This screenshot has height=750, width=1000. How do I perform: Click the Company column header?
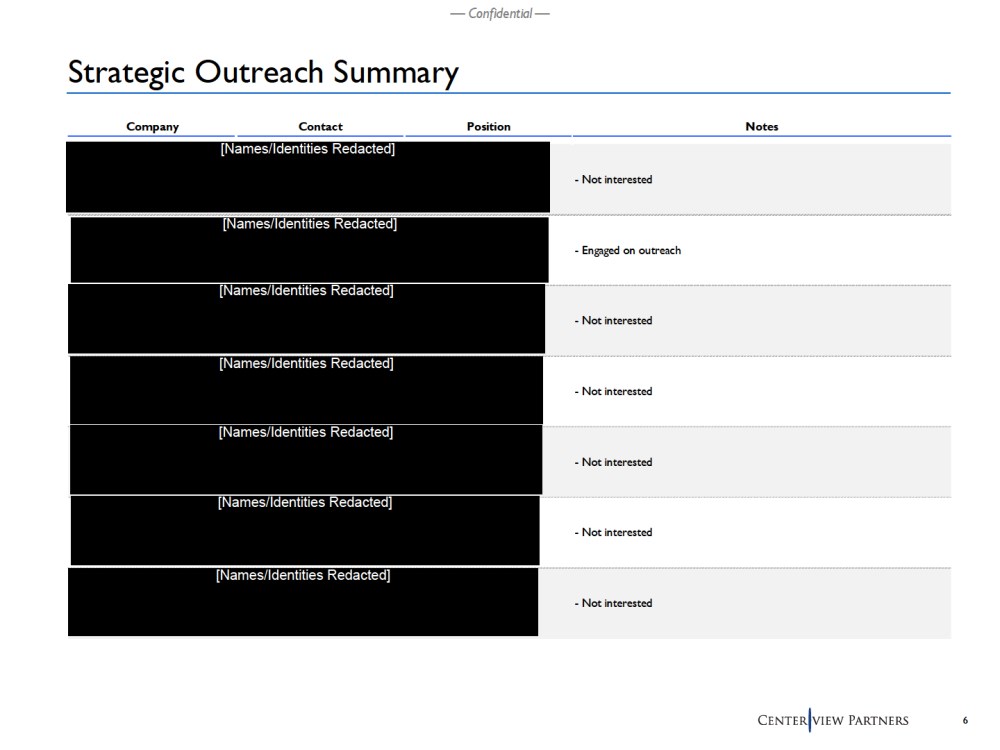point(152,127)
